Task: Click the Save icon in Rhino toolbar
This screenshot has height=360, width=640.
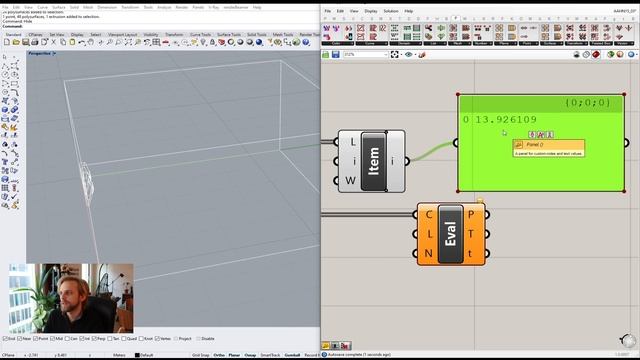Action: click(x=26, y=42)
